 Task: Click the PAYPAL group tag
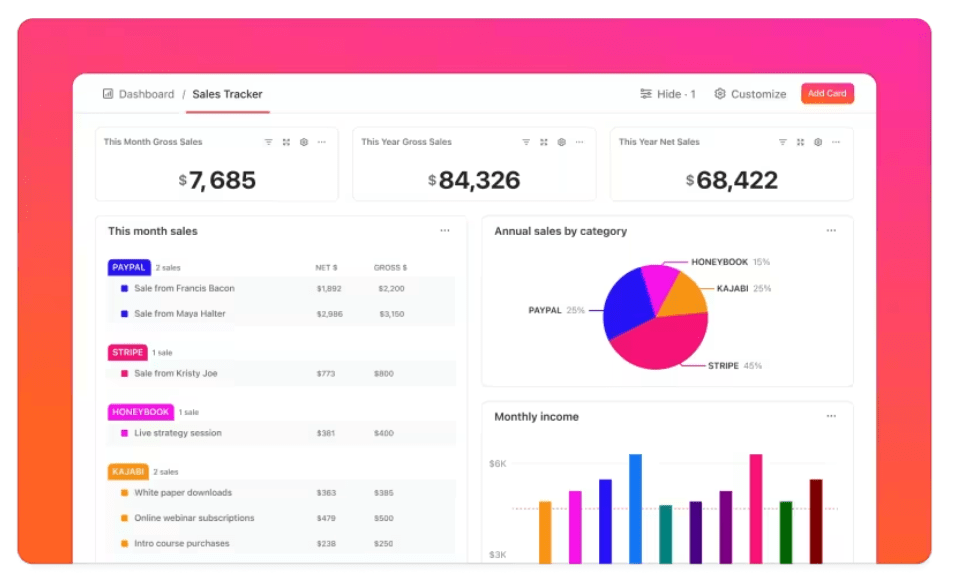pyautogui.click(x=129, y=267)
